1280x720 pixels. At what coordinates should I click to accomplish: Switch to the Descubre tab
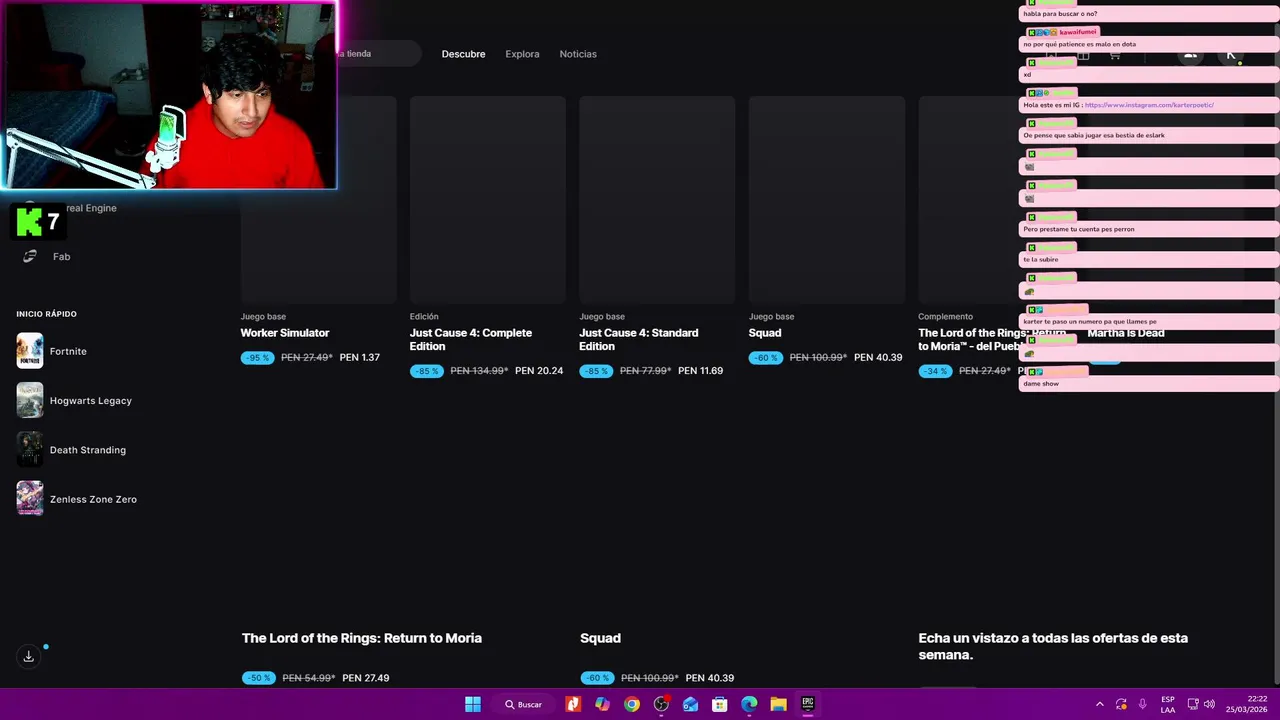coord(463,54)
